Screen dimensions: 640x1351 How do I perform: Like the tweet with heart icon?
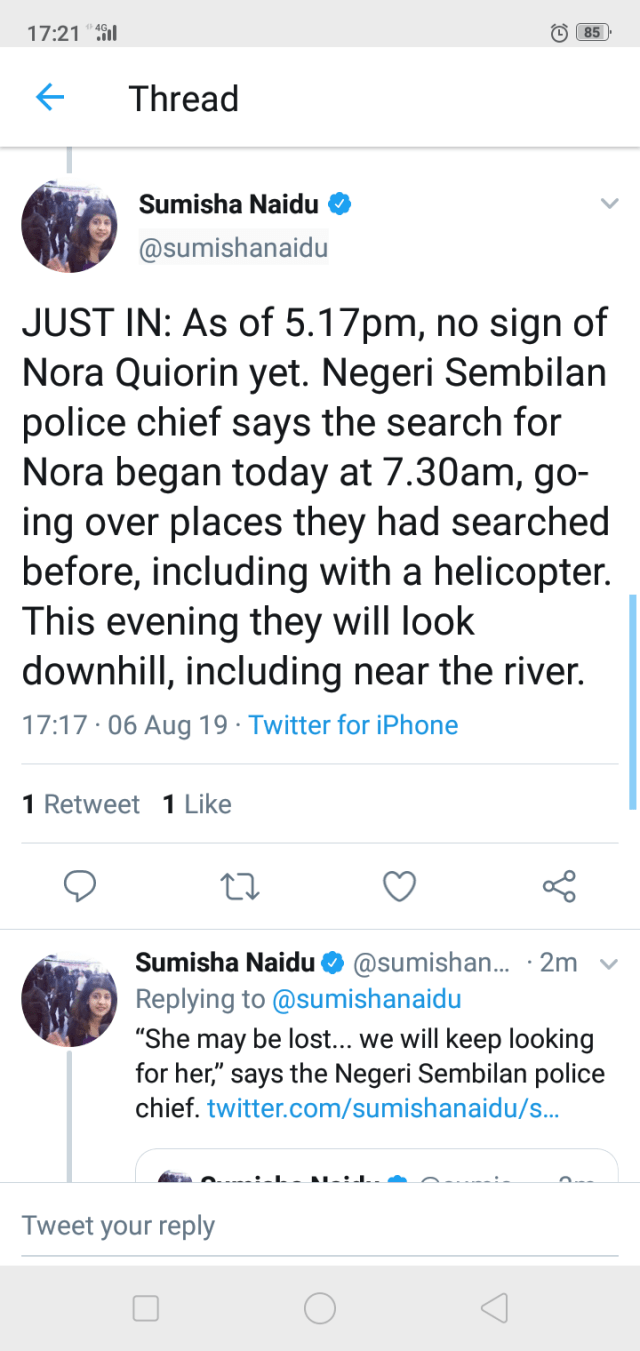(399, 885)
